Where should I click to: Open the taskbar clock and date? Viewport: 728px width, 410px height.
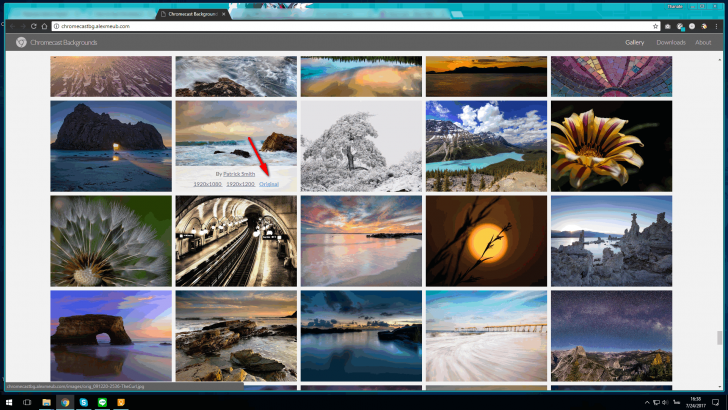695,403
